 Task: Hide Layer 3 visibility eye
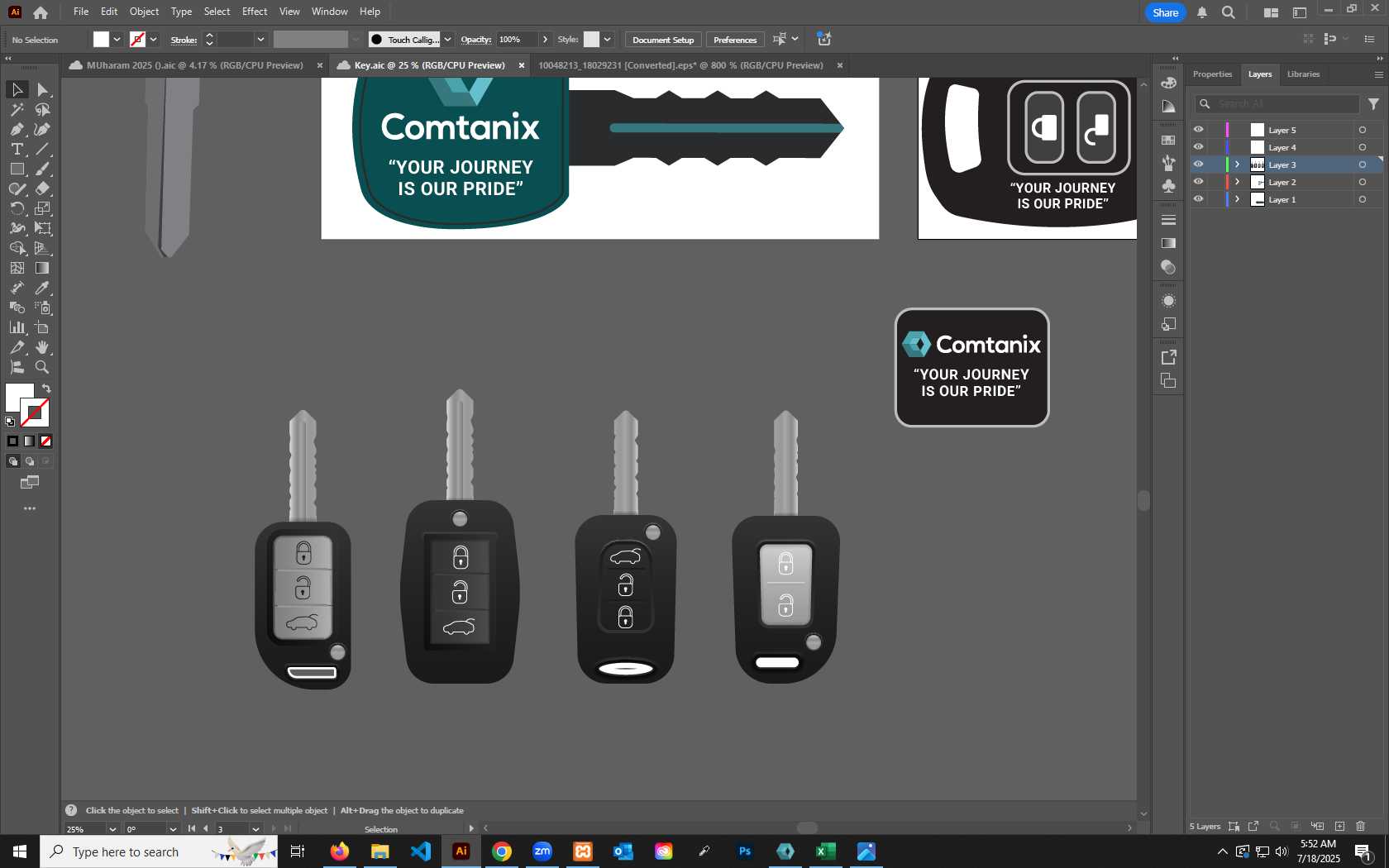coord(1198,165)
